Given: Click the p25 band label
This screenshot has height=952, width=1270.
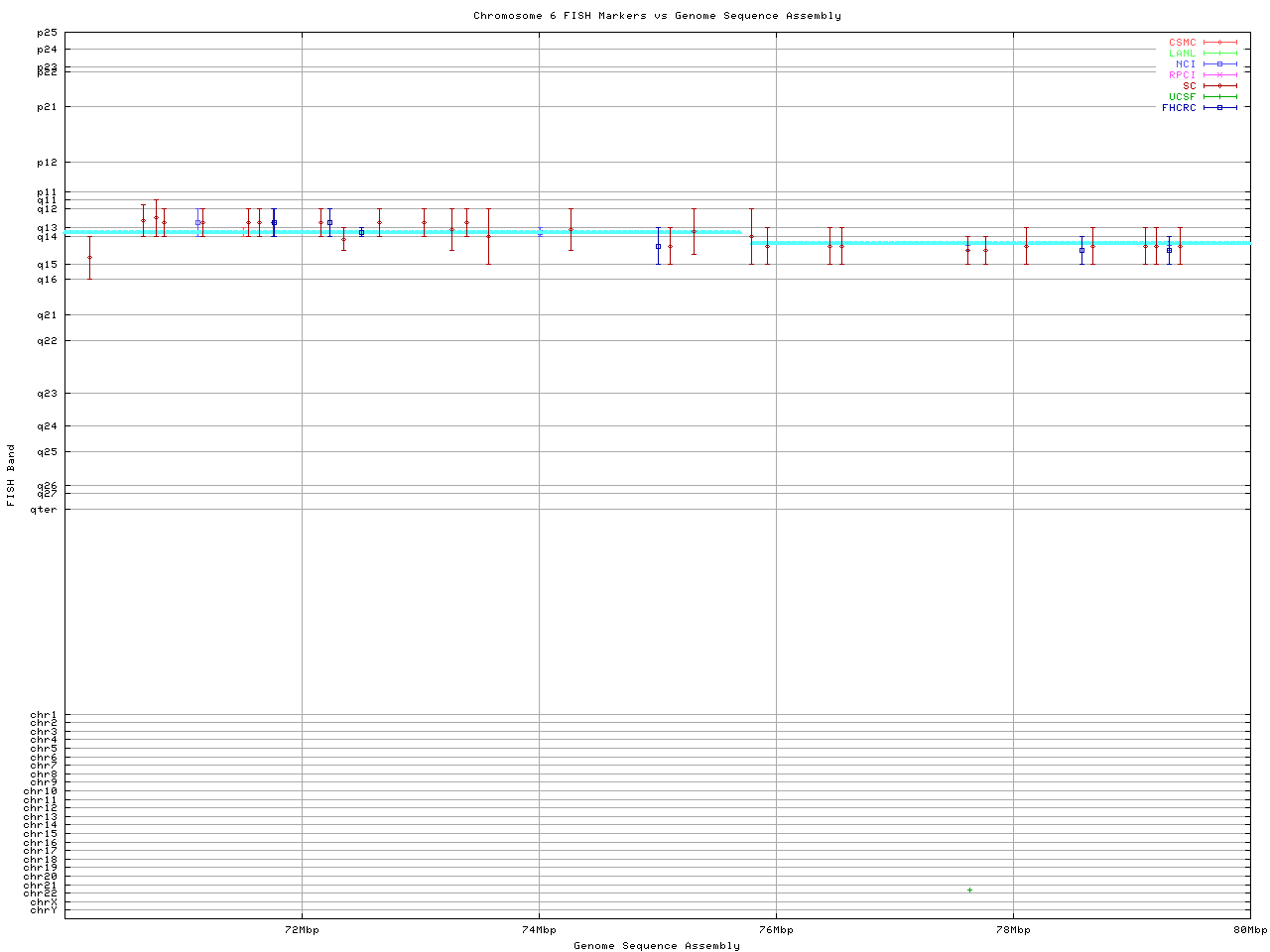Looking at the screenshot, I should pos(47,33).
